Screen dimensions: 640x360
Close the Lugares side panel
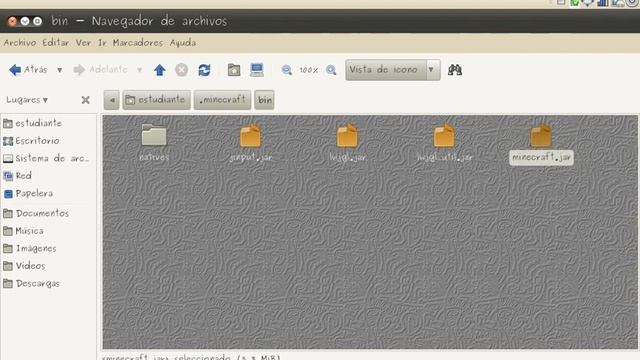[x=85, y=100]
